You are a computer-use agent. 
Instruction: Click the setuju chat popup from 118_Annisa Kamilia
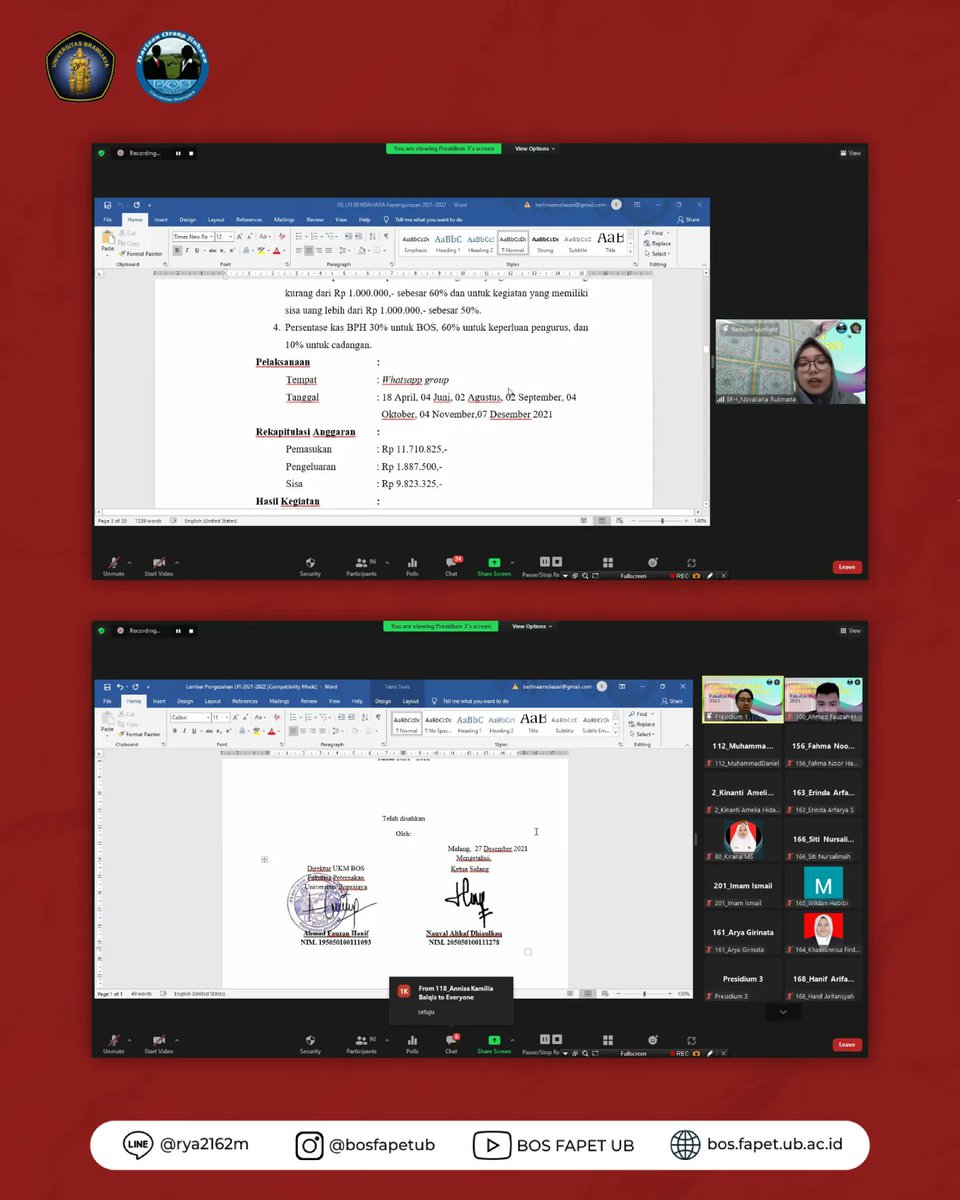(x=451, y=1000)
